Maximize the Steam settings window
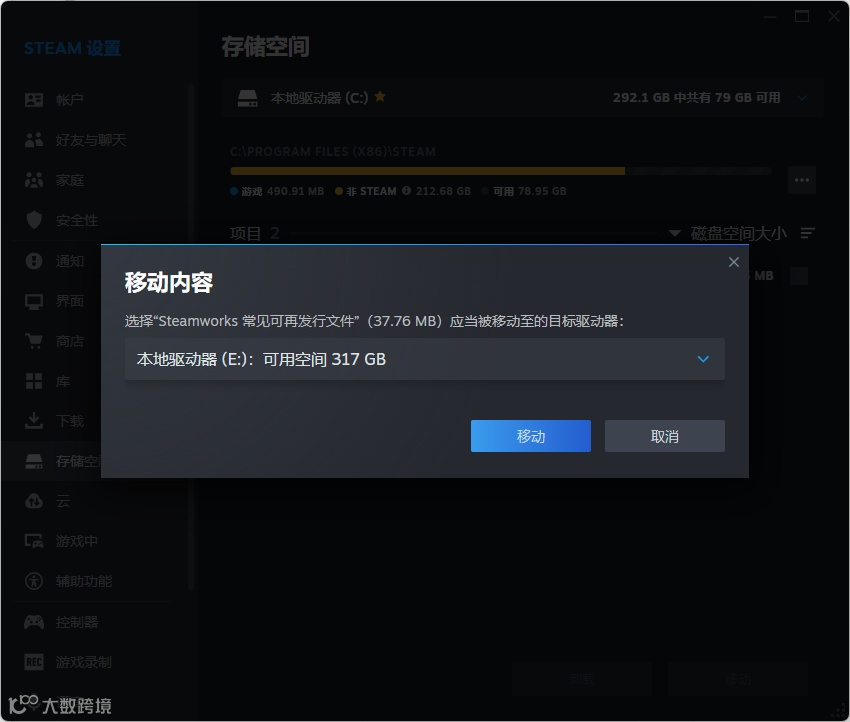This screenshot has width=850, height=722. pyautogui.click(x=802, y=16)
